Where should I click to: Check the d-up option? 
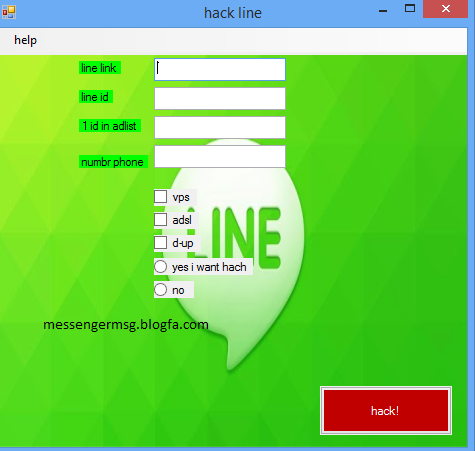161,243
